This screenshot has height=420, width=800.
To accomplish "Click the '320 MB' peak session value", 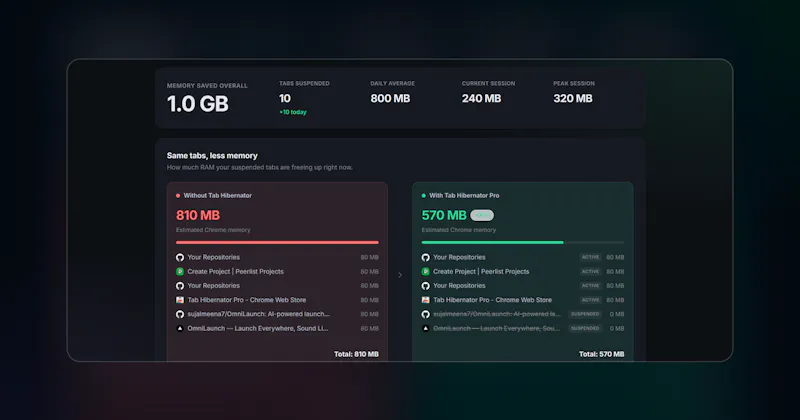I will [573, 98].
